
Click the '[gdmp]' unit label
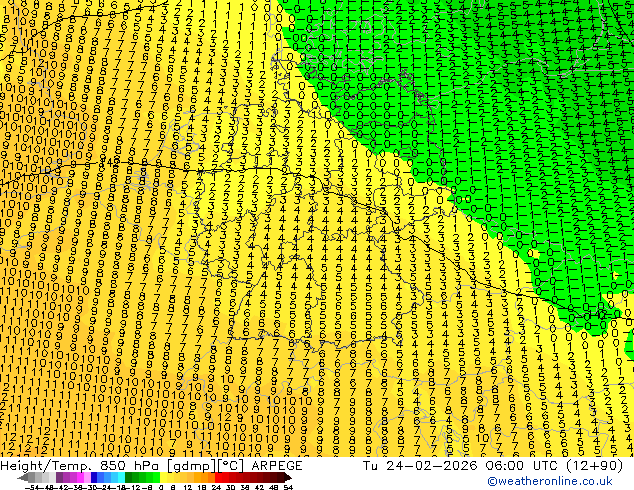[191, 466]
